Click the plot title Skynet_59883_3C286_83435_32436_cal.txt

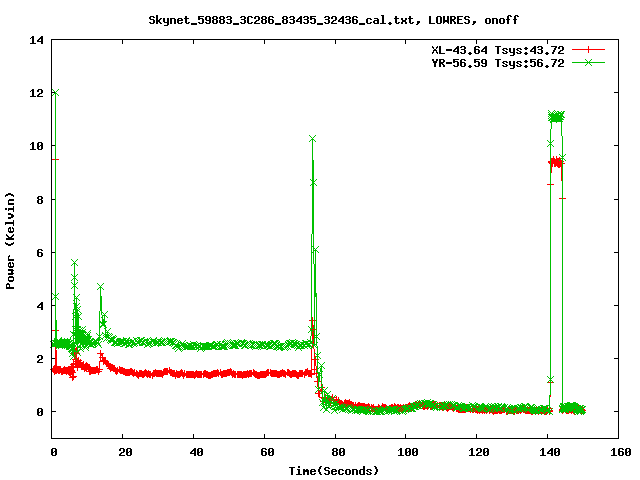click(x=284, y=20)
